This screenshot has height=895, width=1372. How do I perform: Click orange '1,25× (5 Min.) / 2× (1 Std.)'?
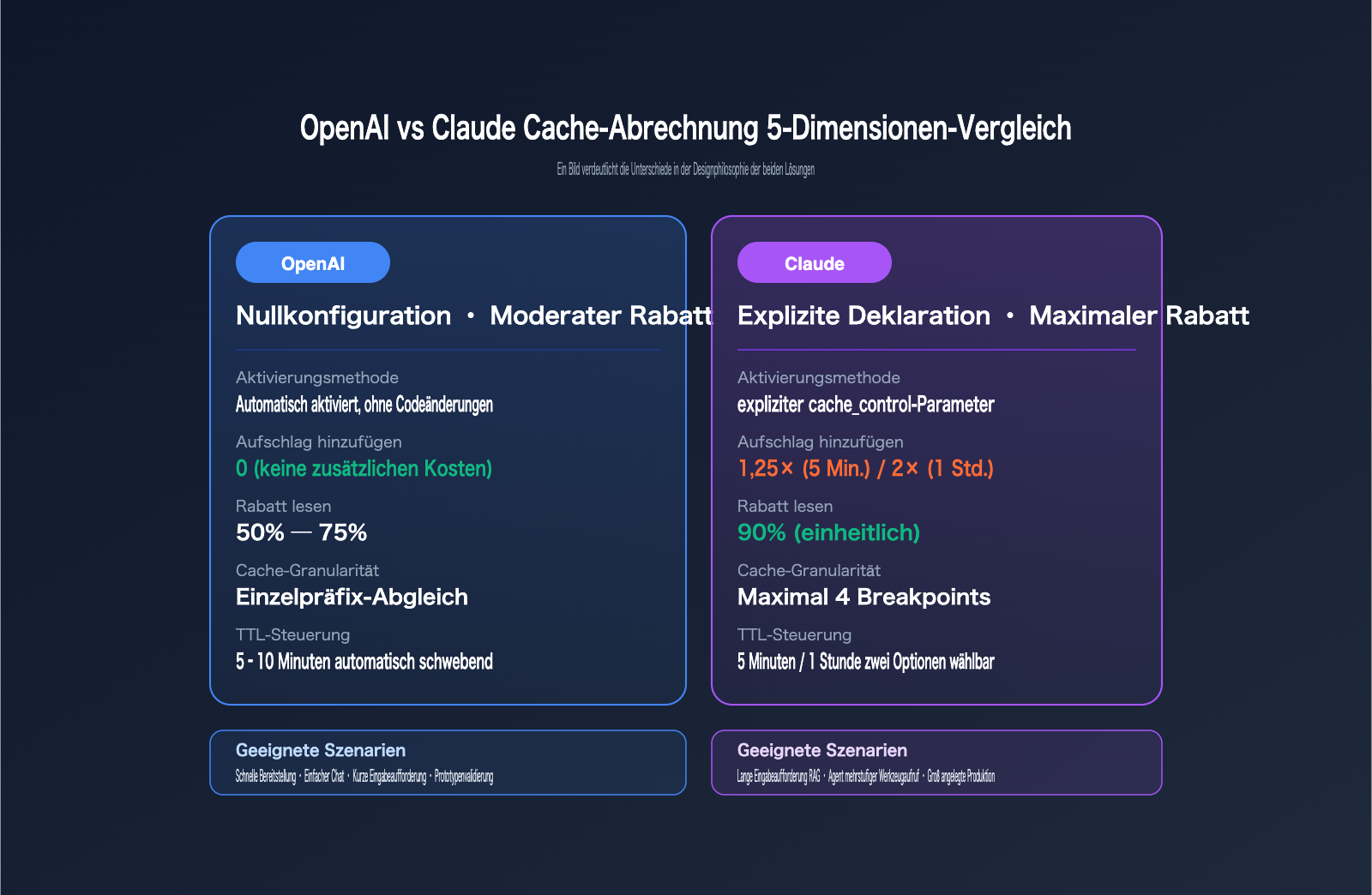pyautogui.click(x=866, y=469)
